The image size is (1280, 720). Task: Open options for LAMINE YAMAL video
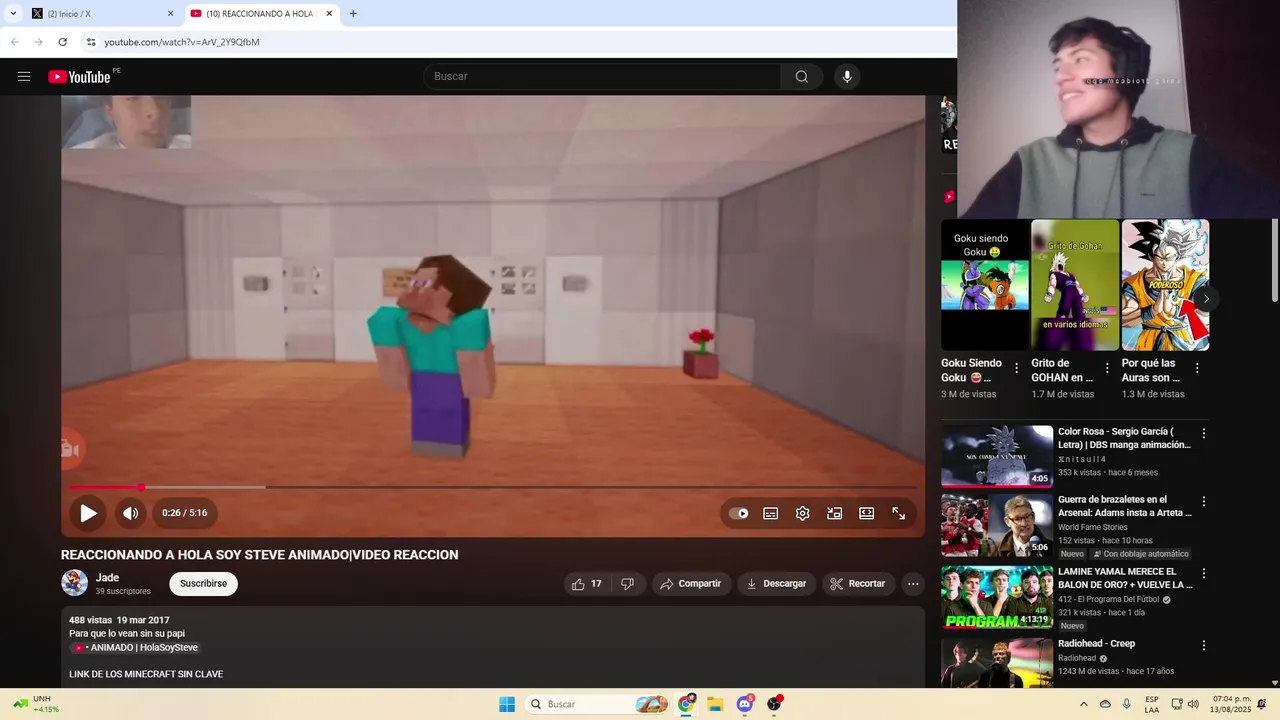[x=1204, y=574]
